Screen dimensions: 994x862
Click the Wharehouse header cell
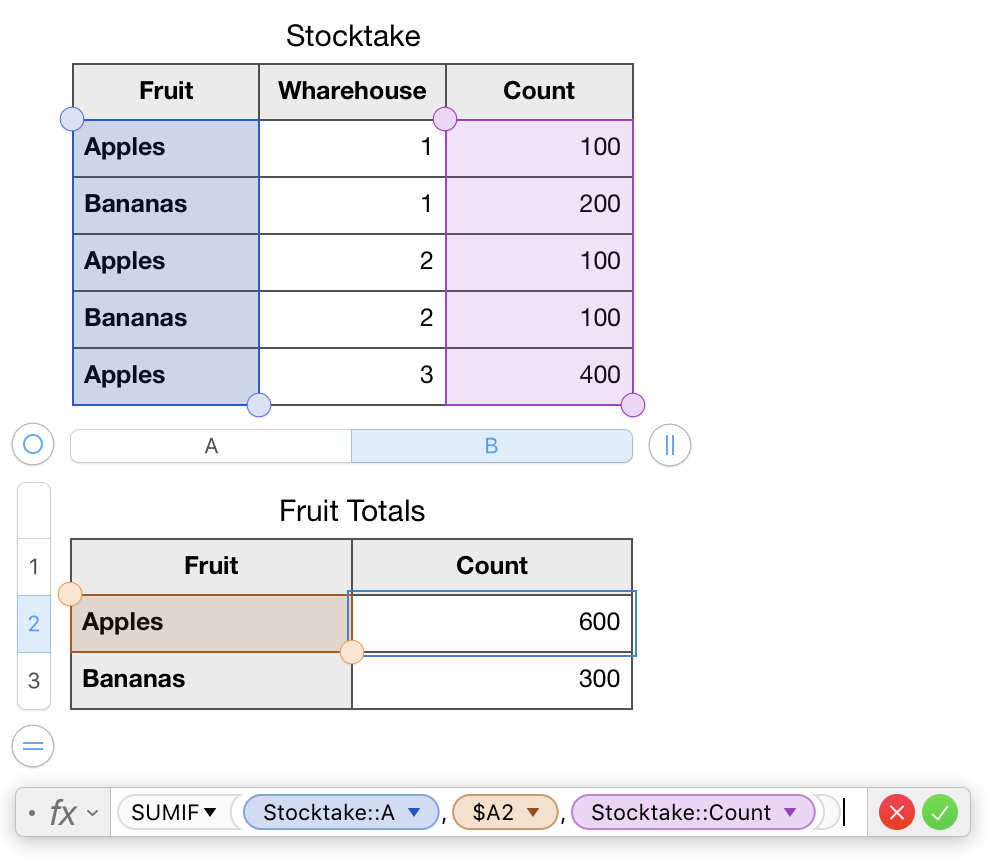click(352, 91)
